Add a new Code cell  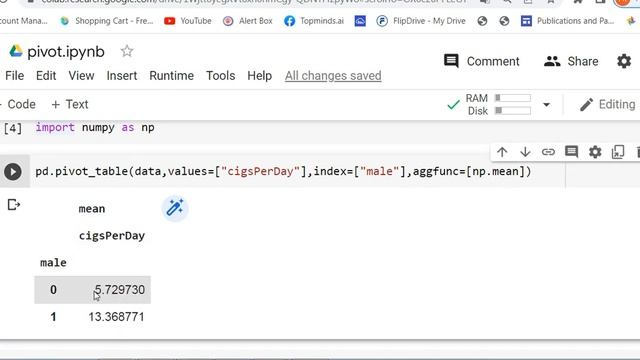18,104
